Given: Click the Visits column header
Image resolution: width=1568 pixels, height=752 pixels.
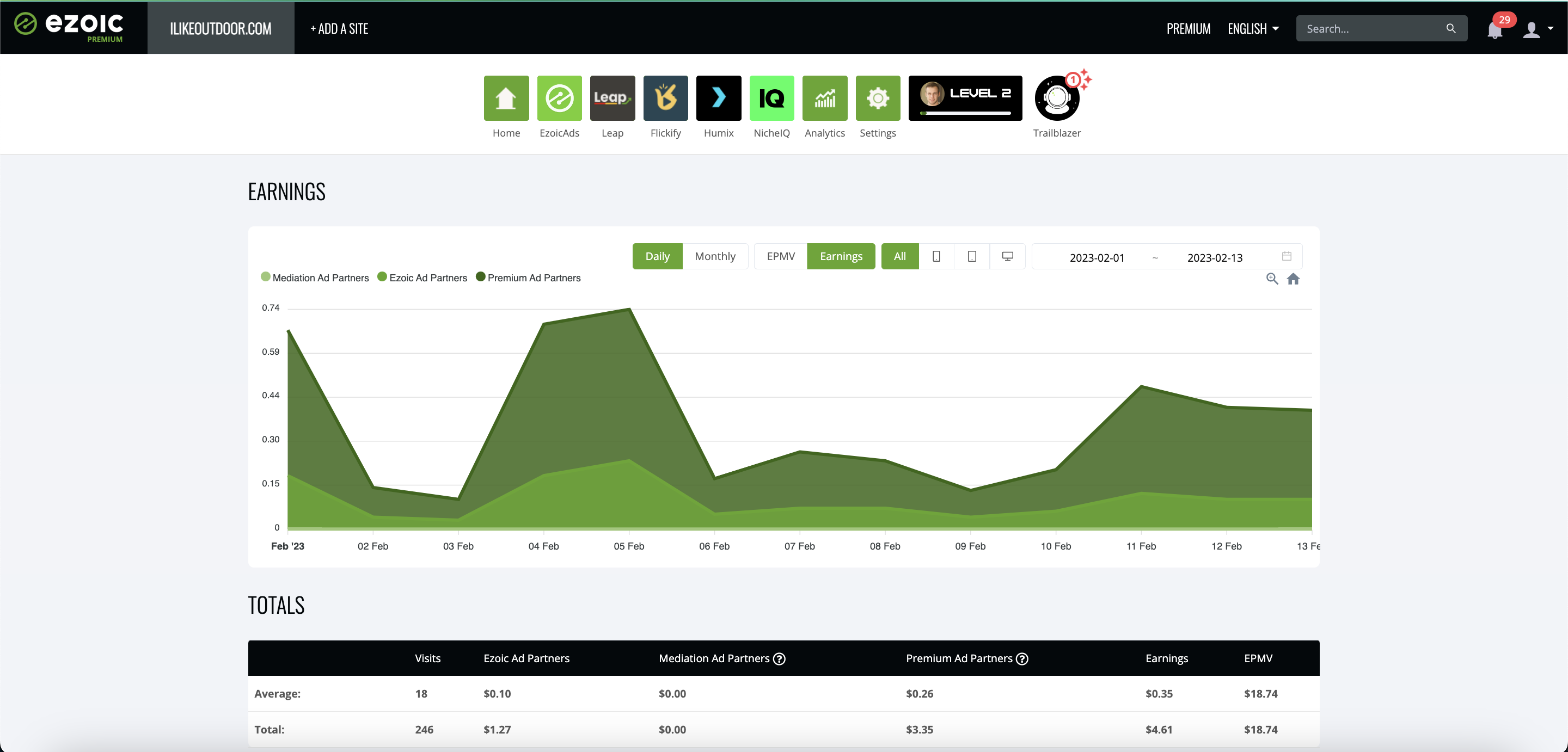Looking at the screenshot, I should (x=427, y=658).
